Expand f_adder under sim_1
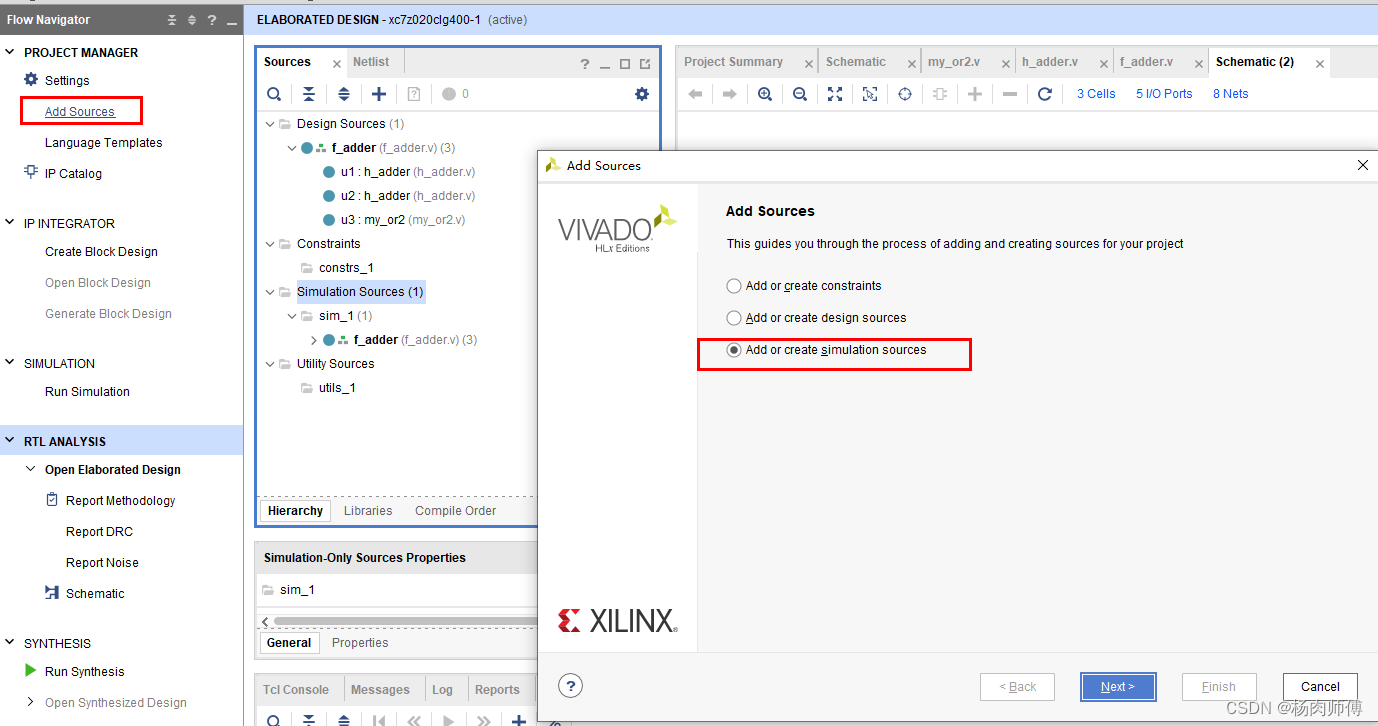The width and height of the screenshot is (1378, 726). coord(314,340)
